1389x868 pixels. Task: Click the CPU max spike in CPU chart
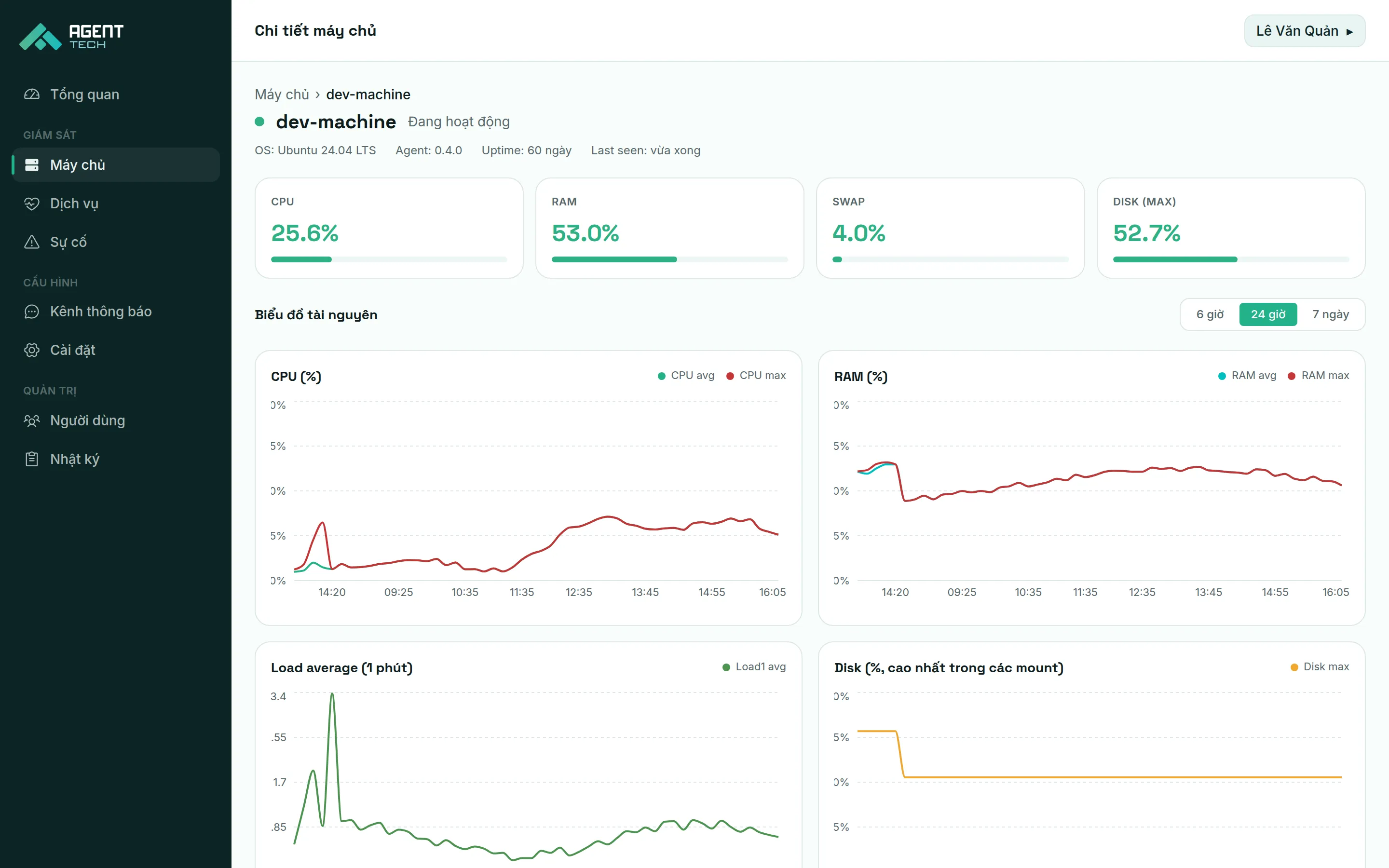click(323, 523)
